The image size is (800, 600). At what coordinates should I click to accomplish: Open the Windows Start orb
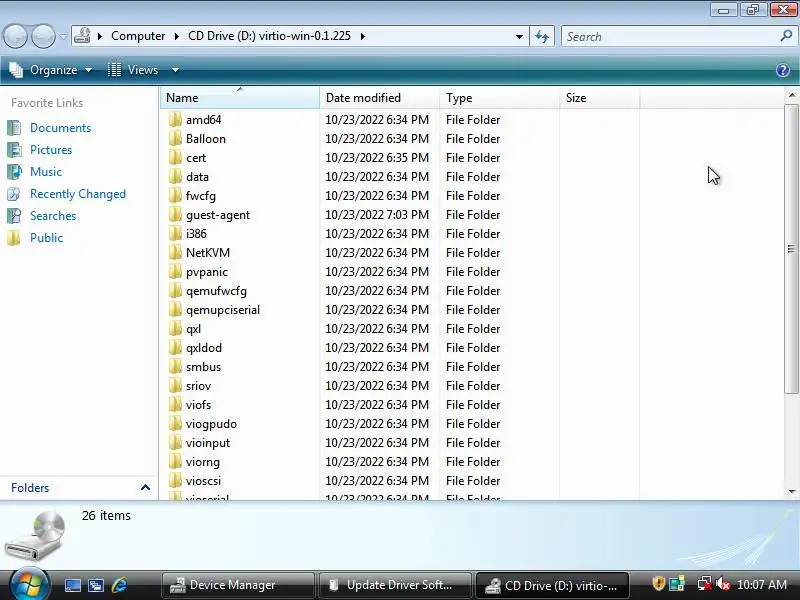click(29, 585)
